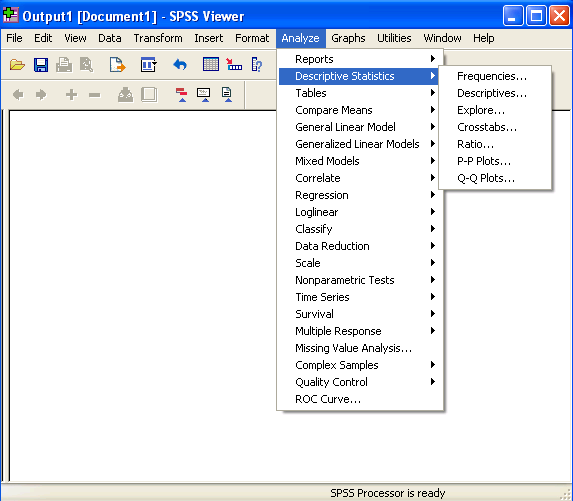Click the Open file folder icon
Viewport: 573px width, 501px height.
(x=17, y=65)
